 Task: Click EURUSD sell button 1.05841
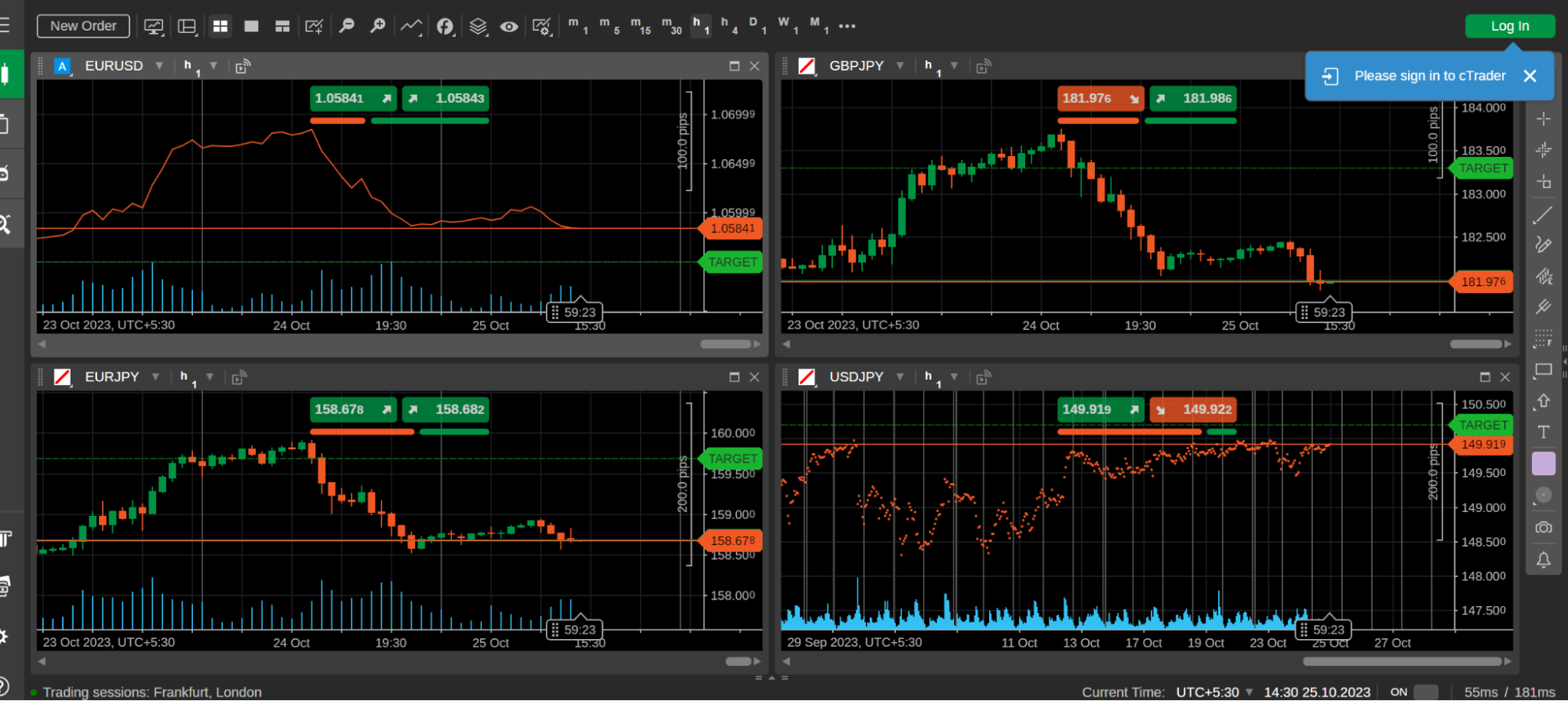pos(353,98)
